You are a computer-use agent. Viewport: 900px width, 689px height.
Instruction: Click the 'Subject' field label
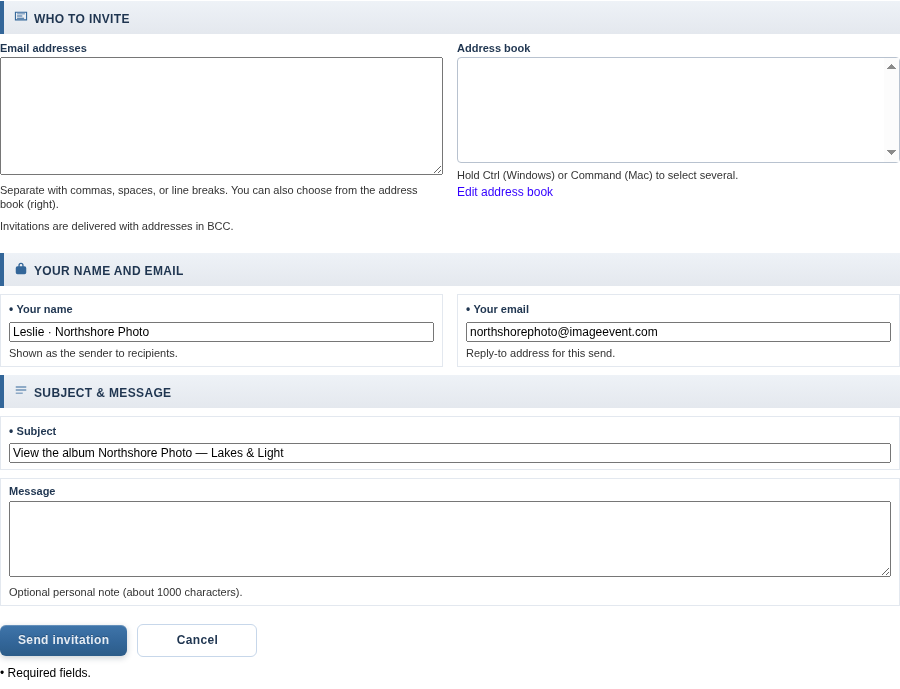[33, 431]
